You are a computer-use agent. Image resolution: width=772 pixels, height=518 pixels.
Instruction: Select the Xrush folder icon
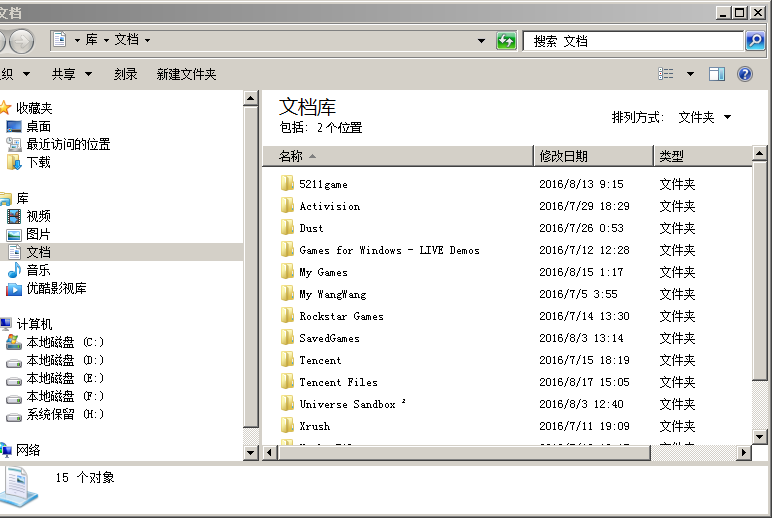click(288, 426)
